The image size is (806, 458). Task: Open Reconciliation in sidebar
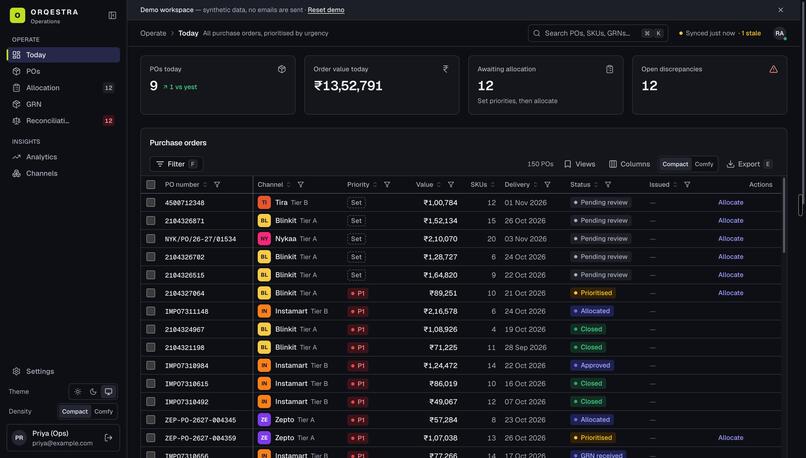click(x=64, y=121)
